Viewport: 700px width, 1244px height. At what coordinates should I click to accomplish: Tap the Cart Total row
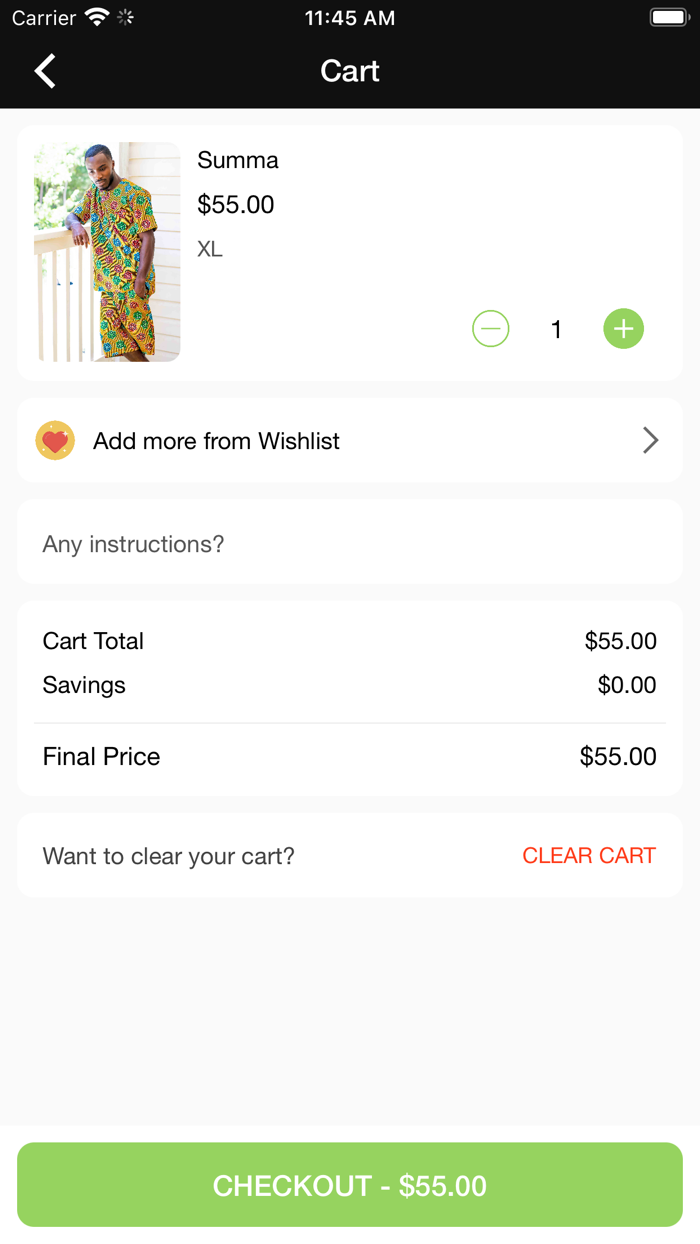click(x=350, y=641)
